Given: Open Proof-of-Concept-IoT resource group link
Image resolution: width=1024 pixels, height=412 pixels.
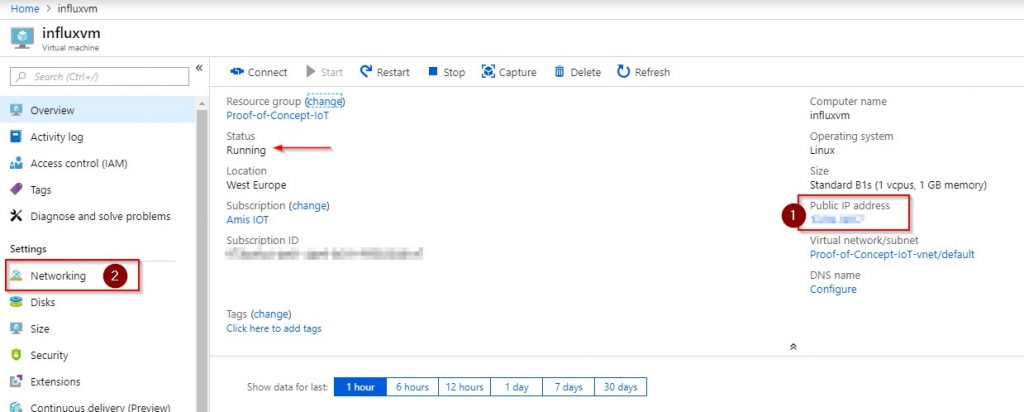Looking at the screenshot, I should (x=278, y=116).
